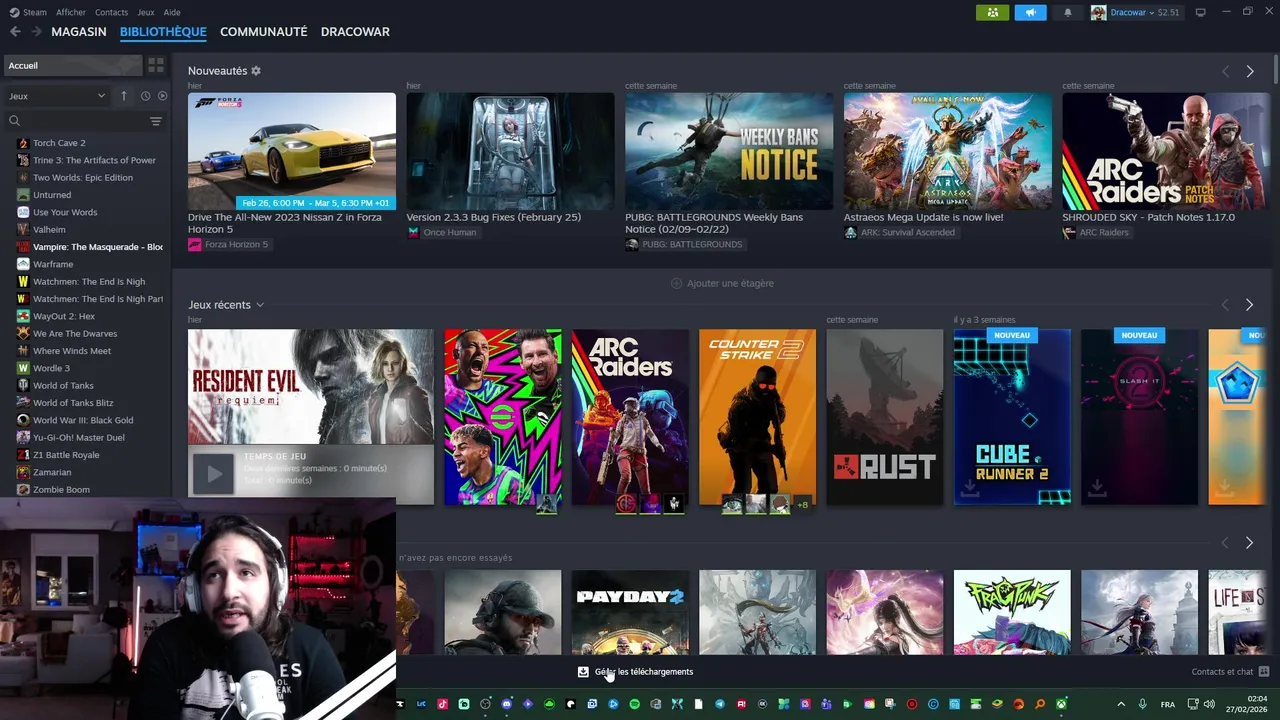Select the Cube Runner 2 game cover

(1012, 417)
